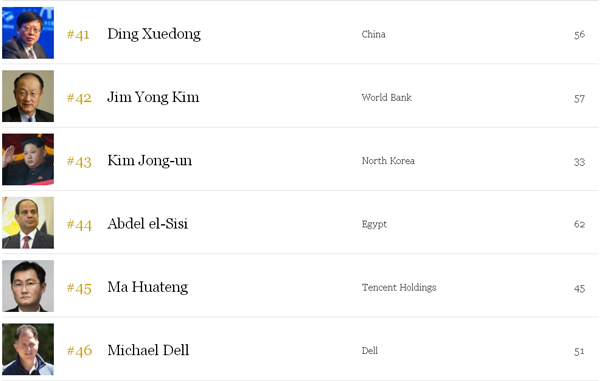Click Ma Huateng's headshot thumbnail
600x381 pixels.
coord(28,286)
